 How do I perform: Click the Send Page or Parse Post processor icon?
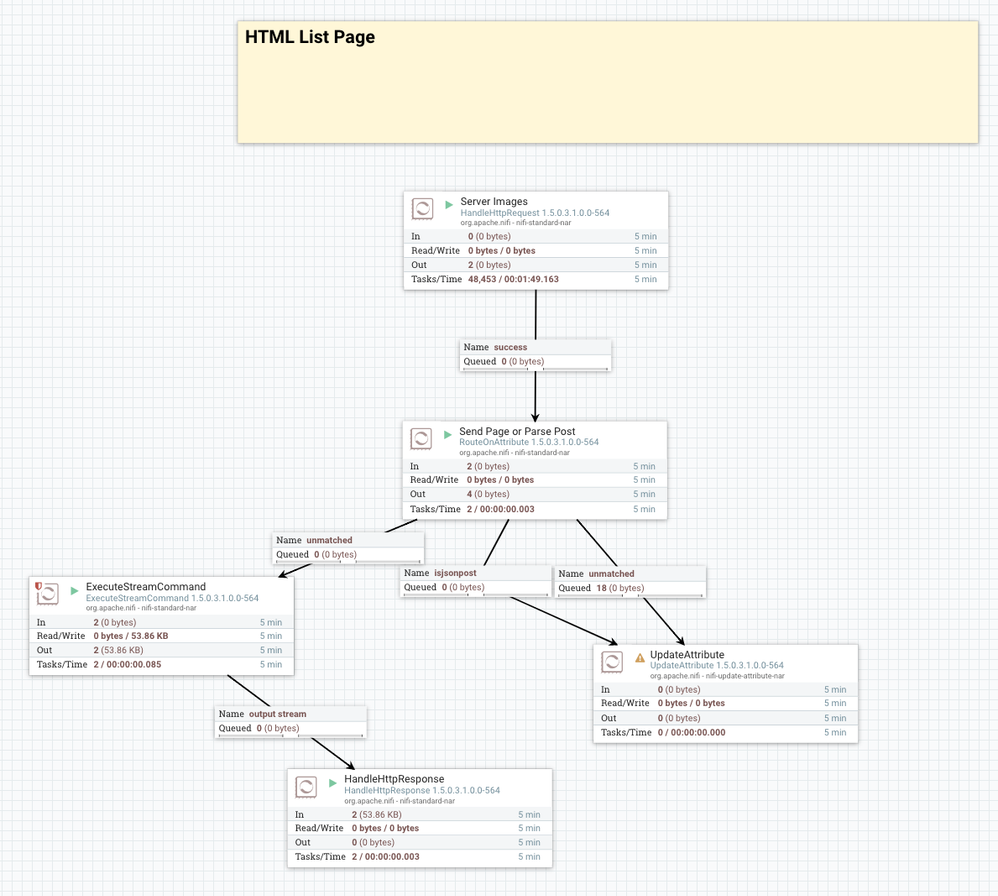coord(423,438)
